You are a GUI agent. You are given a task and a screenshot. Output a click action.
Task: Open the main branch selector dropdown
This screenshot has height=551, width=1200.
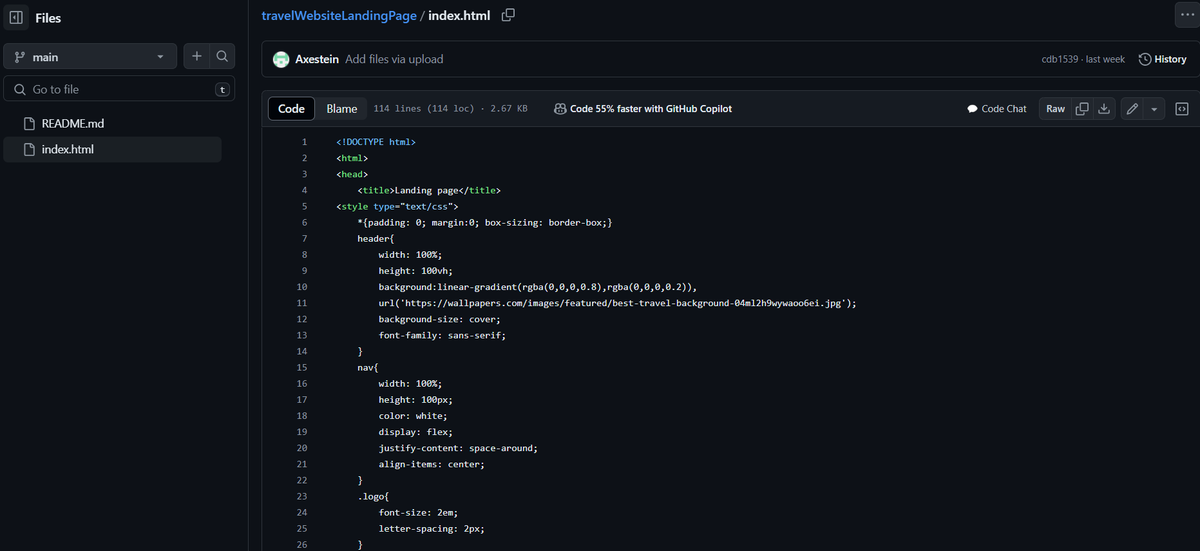click(x=90, y=57)
